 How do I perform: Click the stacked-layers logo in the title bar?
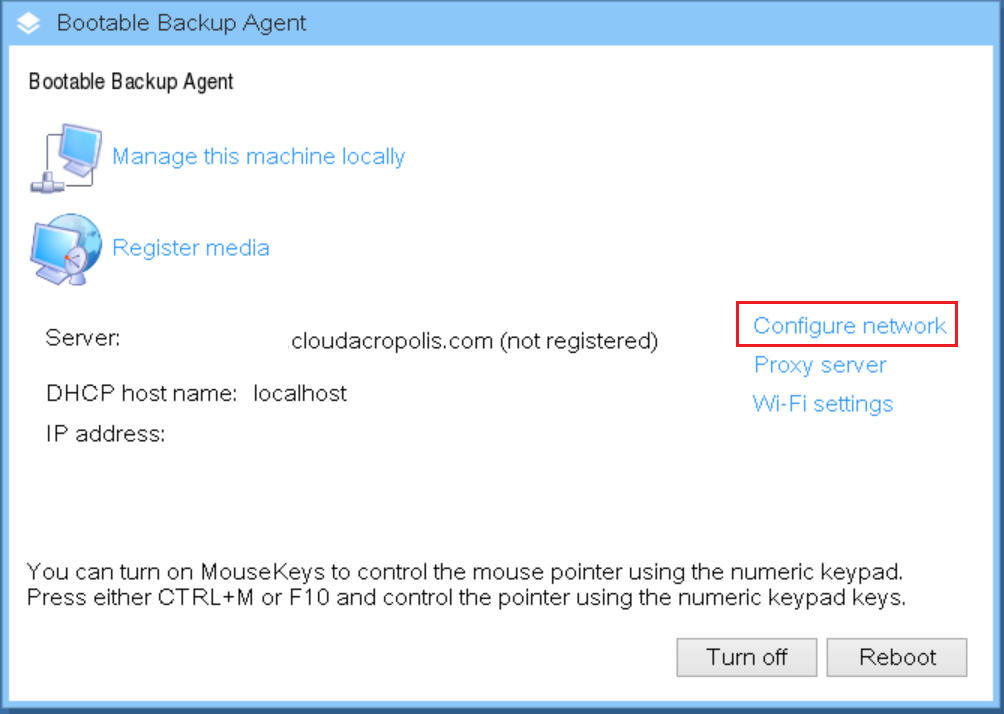pyautogui.click(x=28, y=24)
